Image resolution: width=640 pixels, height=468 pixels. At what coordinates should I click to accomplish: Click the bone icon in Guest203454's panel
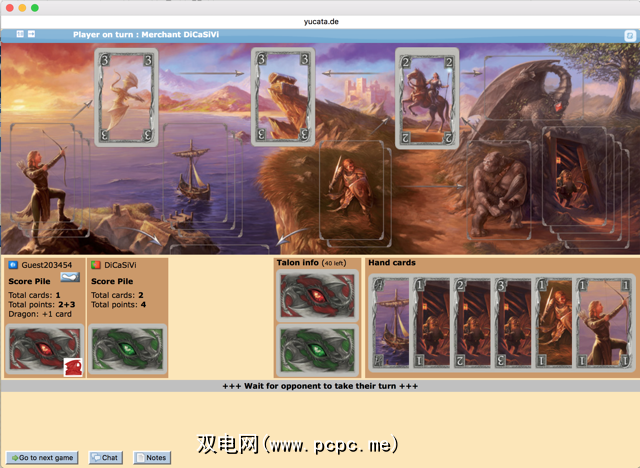click(x=70, y=278)
